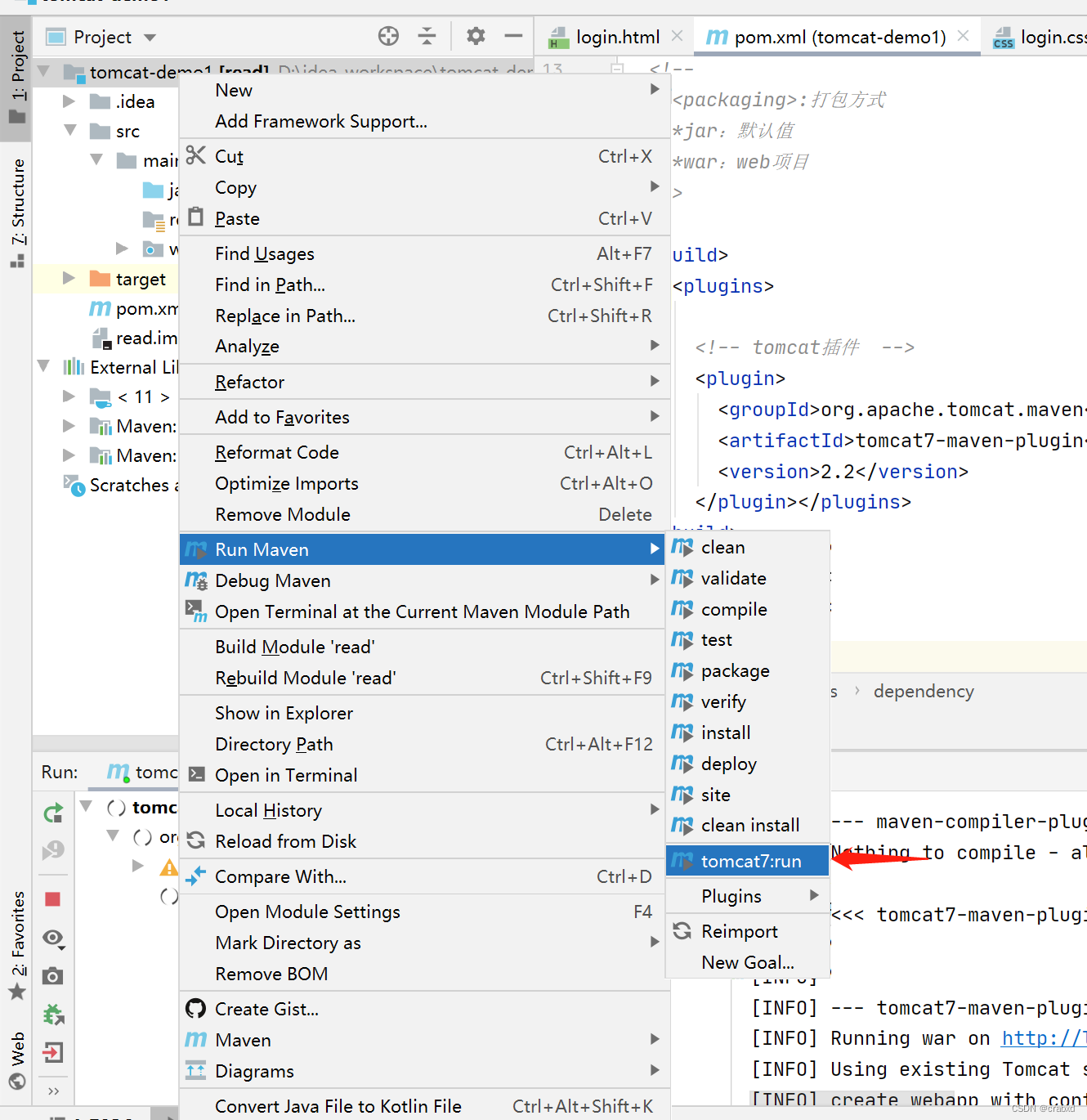
Task: Click Reformat Code
Action: pos(423,452)
